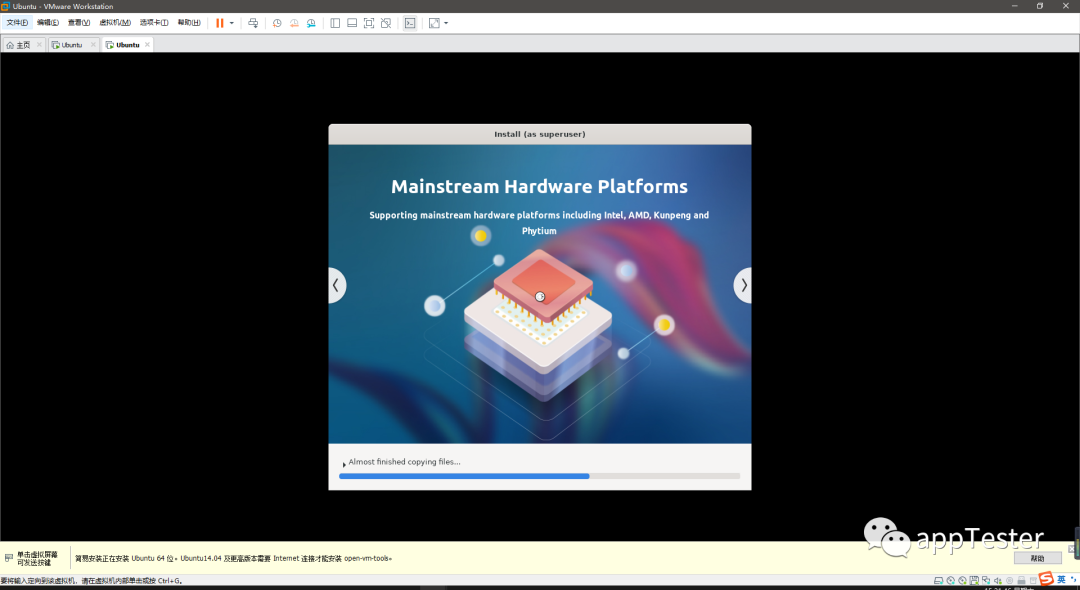Image resolution: width=1080 pixels, height=590 pixels.
Task: Expand the install progress details triangle
Action: 343,462
